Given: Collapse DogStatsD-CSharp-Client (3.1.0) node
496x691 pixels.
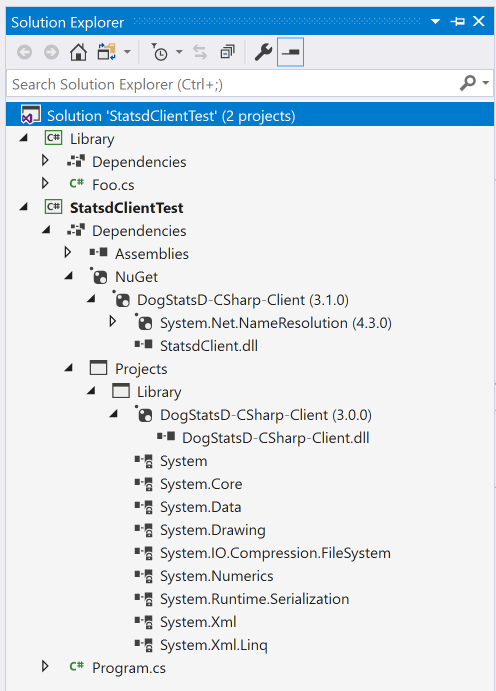Looking at the screenshot, I should [91, 299].
